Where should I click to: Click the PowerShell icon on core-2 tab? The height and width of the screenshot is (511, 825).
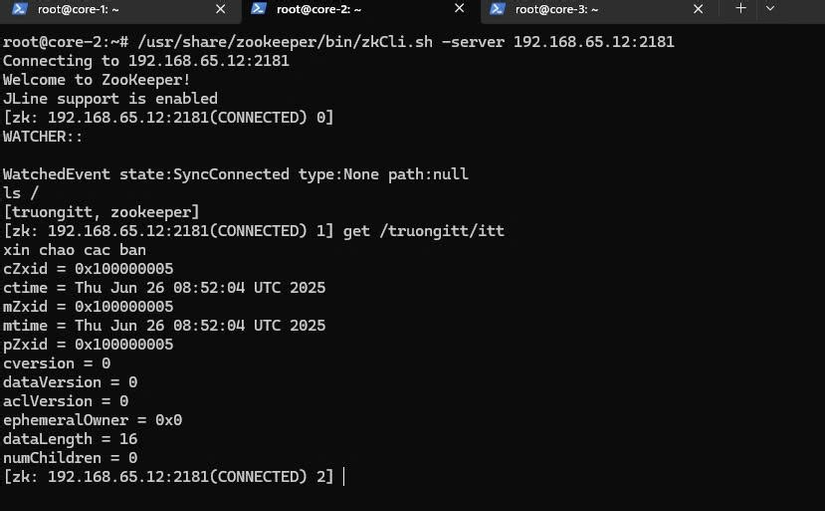tap(258, 8)
